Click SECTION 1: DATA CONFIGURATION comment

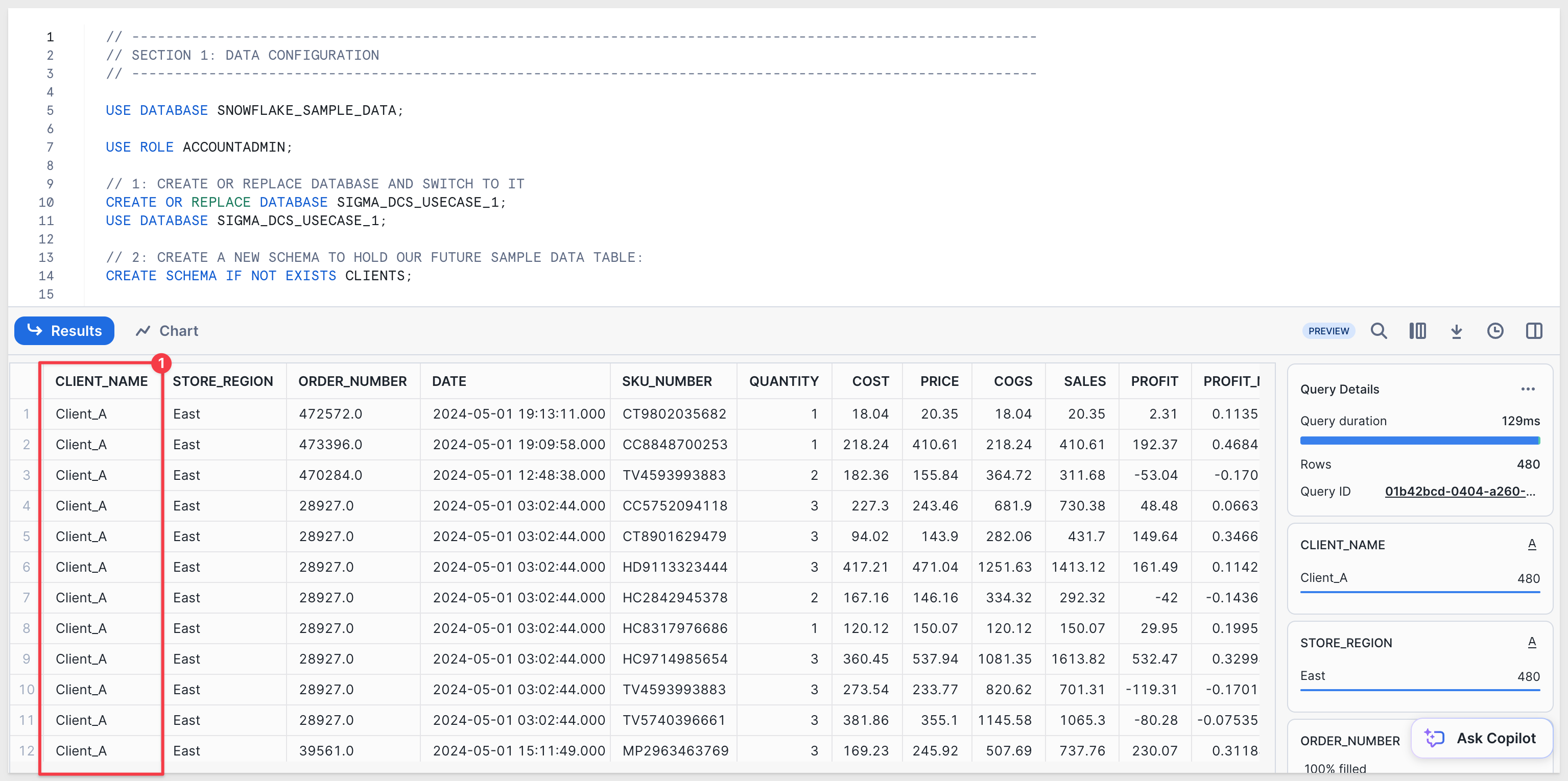tap(242, 55)
